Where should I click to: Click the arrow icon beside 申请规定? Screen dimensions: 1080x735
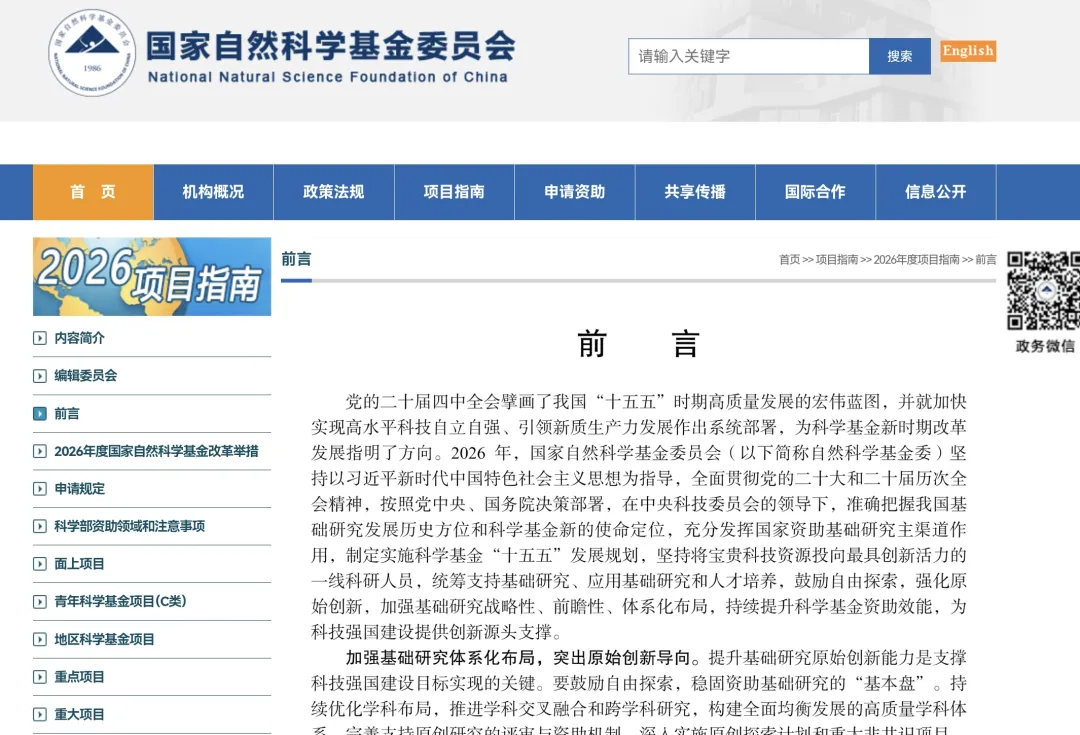tap(40, 489)
